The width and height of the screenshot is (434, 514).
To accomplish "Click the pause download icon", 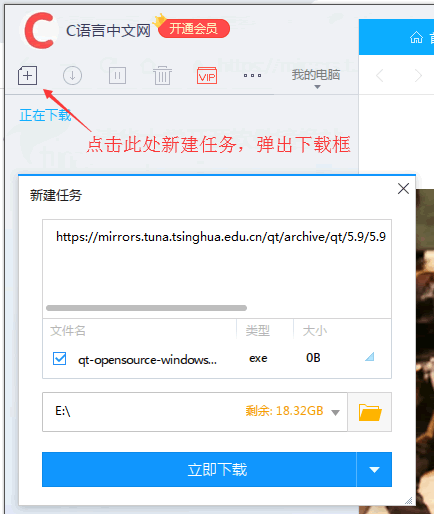I will point(117,76).
